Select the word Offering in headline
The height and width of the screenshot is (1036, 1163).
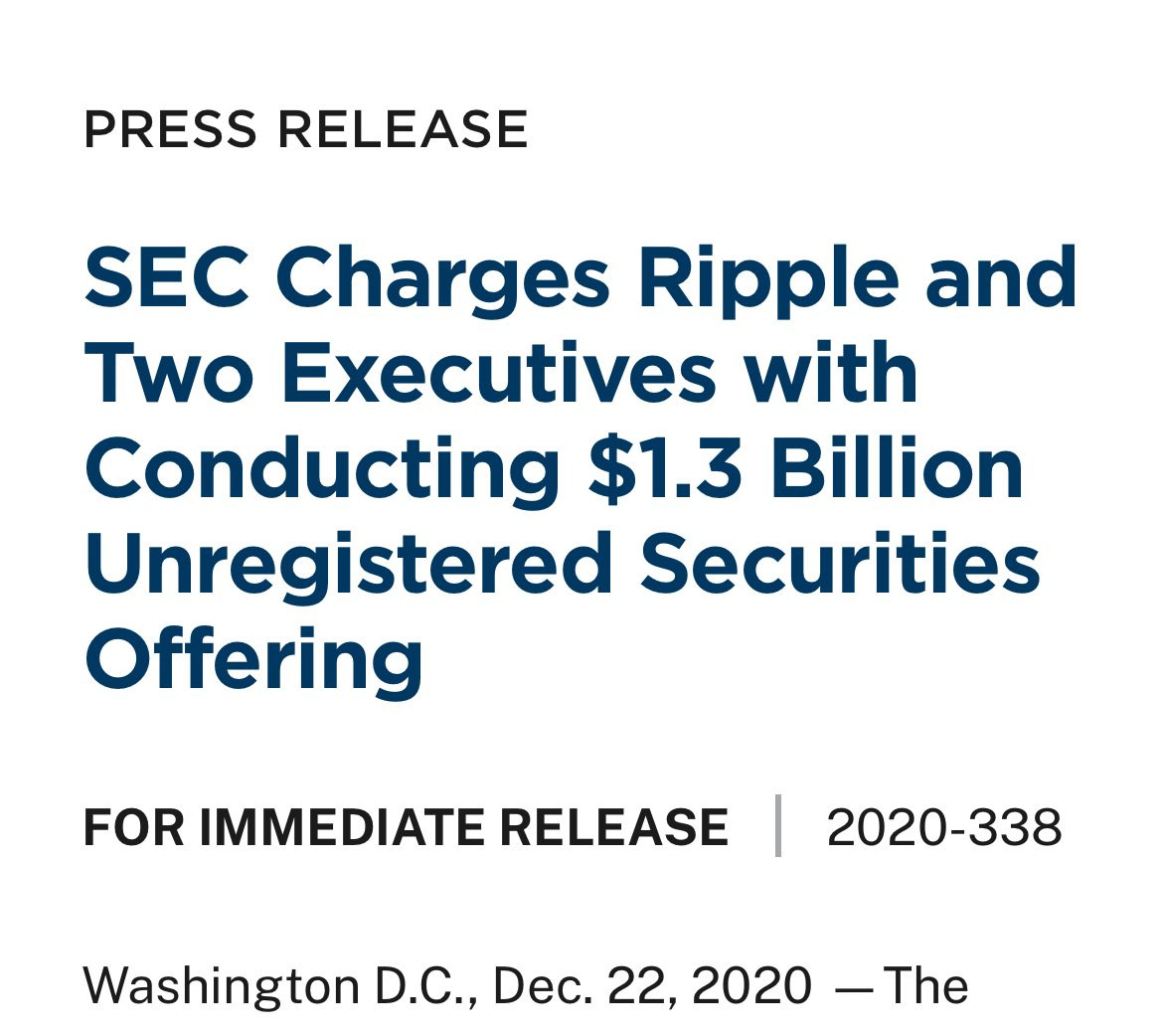253,660
